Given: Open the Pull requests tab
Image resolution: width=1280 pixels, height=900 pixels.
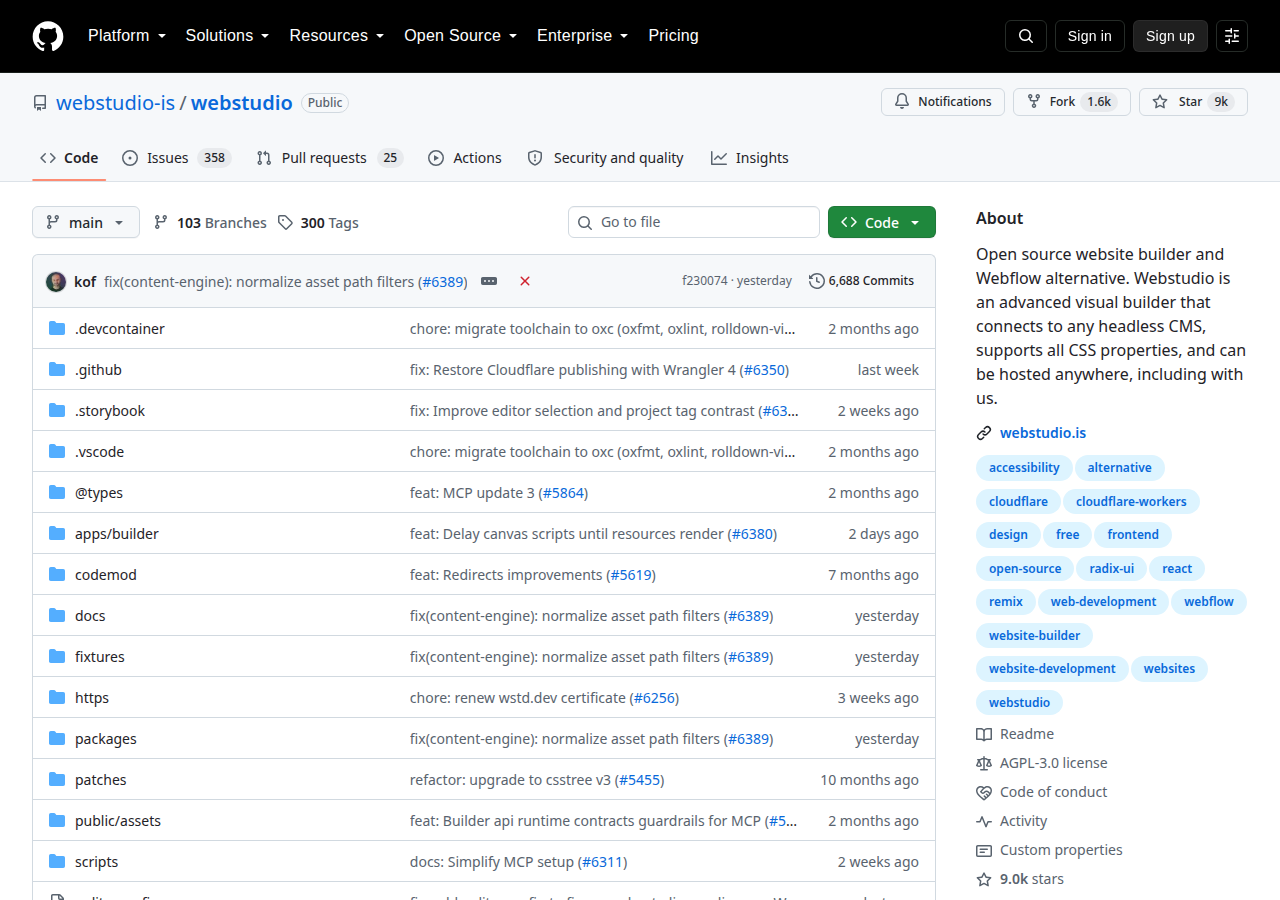Looking at the screenshot, I should point(329,158).
